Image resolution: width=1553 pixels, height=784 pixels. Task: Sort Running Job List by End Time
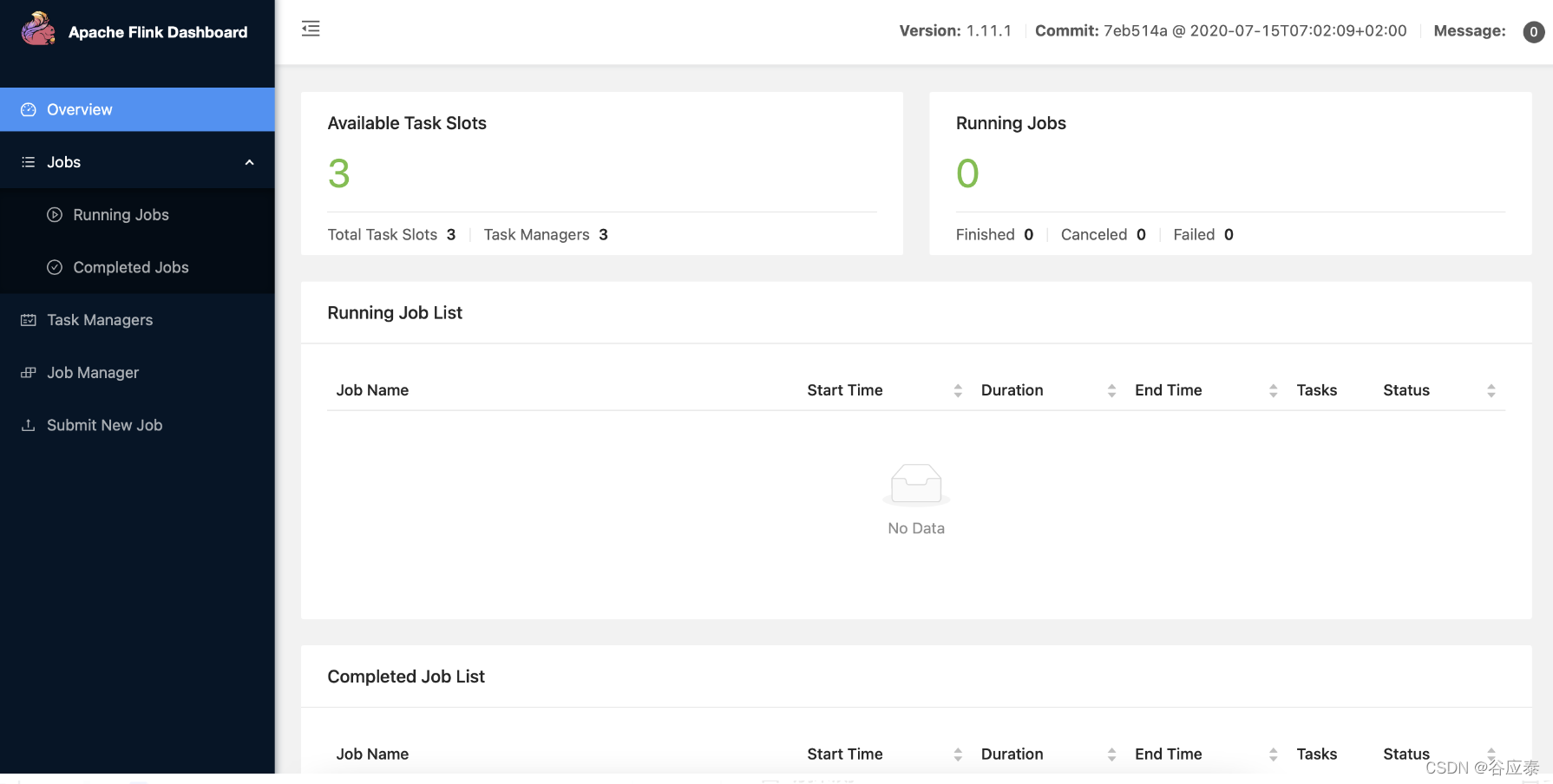1273,390
